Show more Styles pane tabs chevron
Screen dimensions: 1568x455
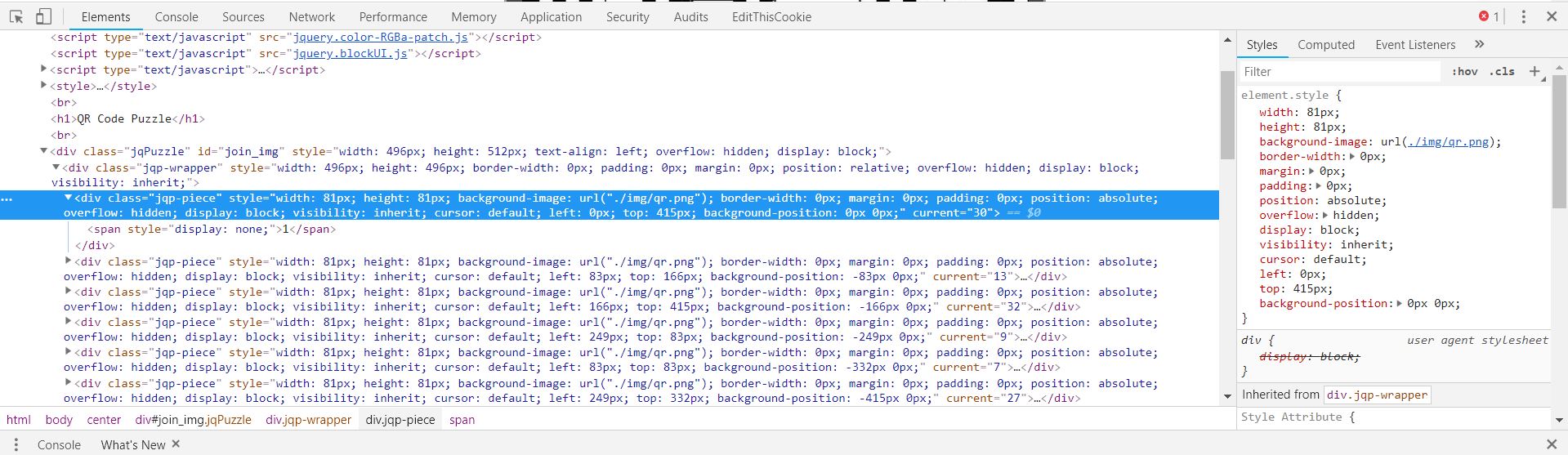(1479, 44)
